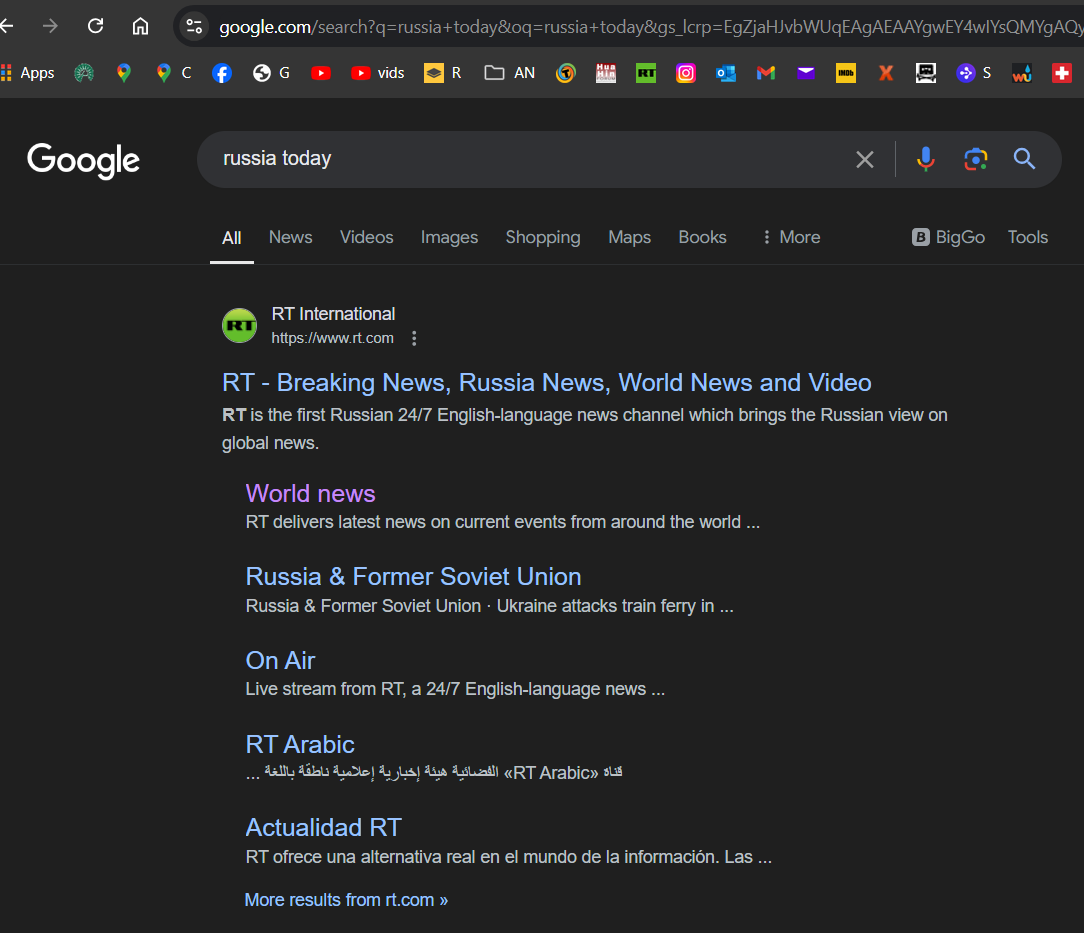This screenshot has height=933, width=1084.
Task: Open the three-dot menu for the RT result
Action: pos(414,338)
